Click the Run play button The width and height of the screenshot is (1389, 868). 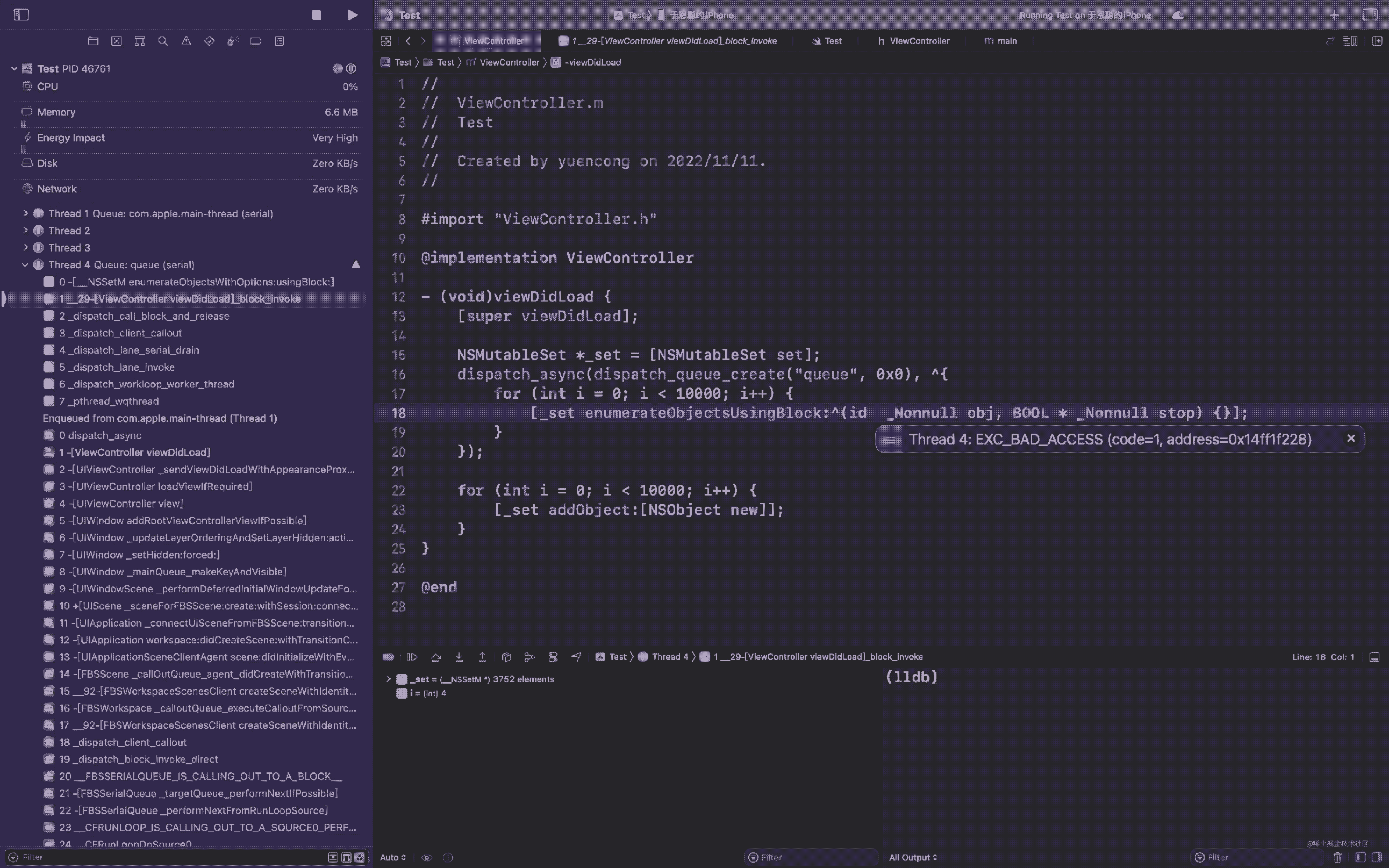coord(353,15)
